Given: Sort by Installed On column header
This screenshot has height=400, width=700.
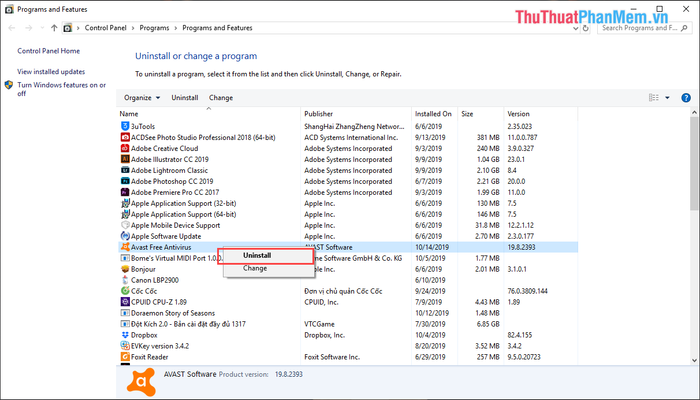Looking at the screenshot, I should pos(435,114).
